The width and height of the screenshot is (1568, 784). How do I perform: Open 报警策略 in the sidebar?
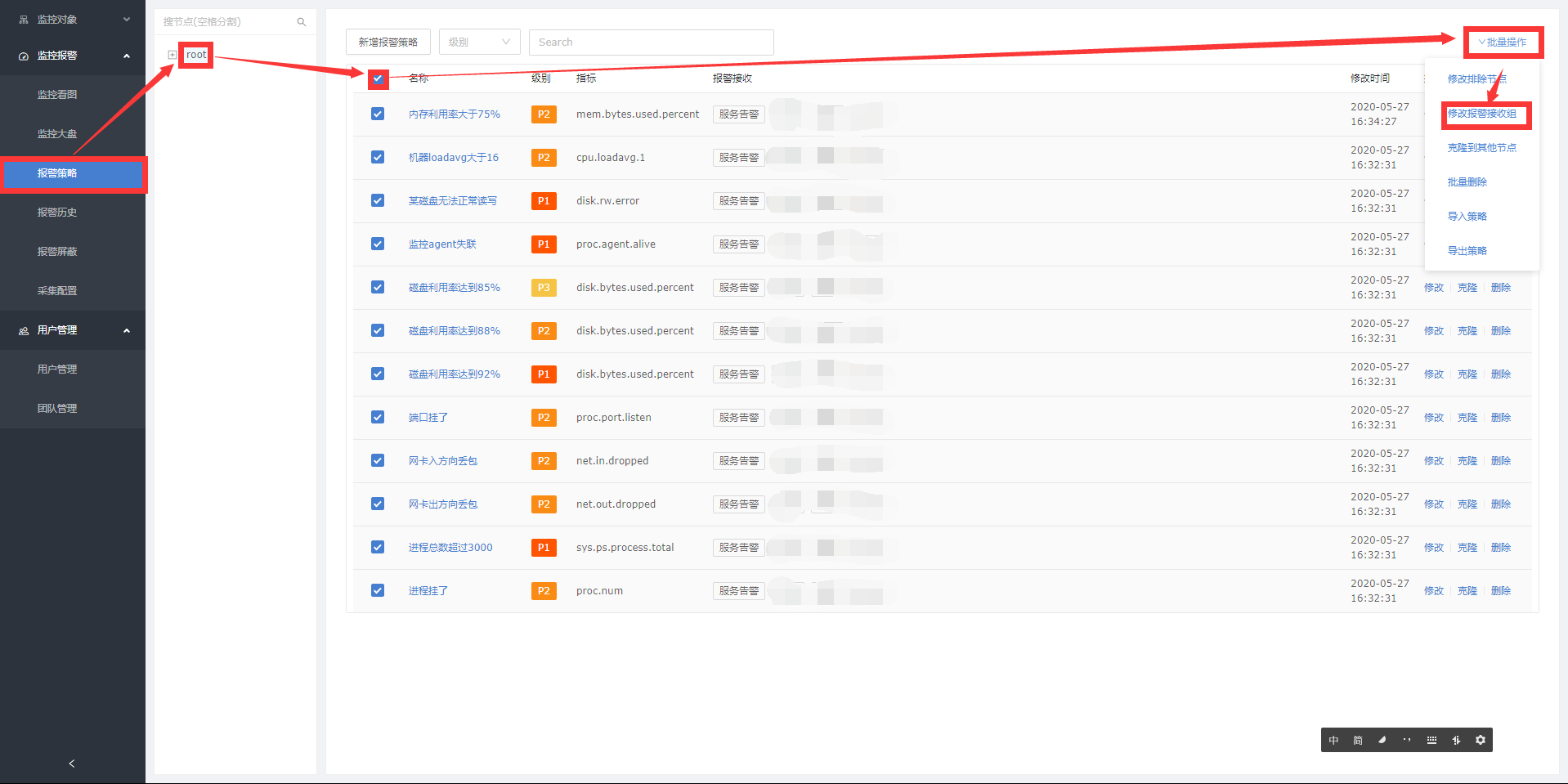click(73, 173)
